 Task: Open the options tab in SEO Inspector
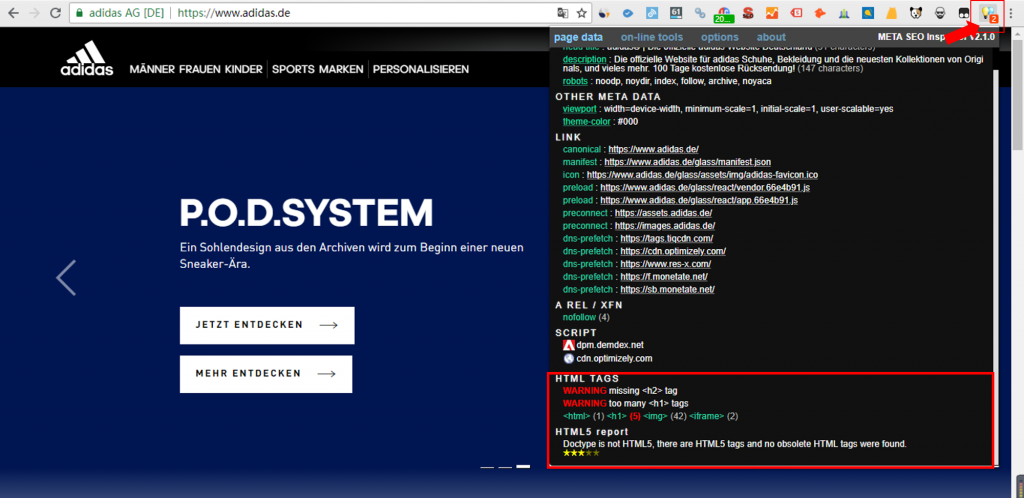[719, 37]
